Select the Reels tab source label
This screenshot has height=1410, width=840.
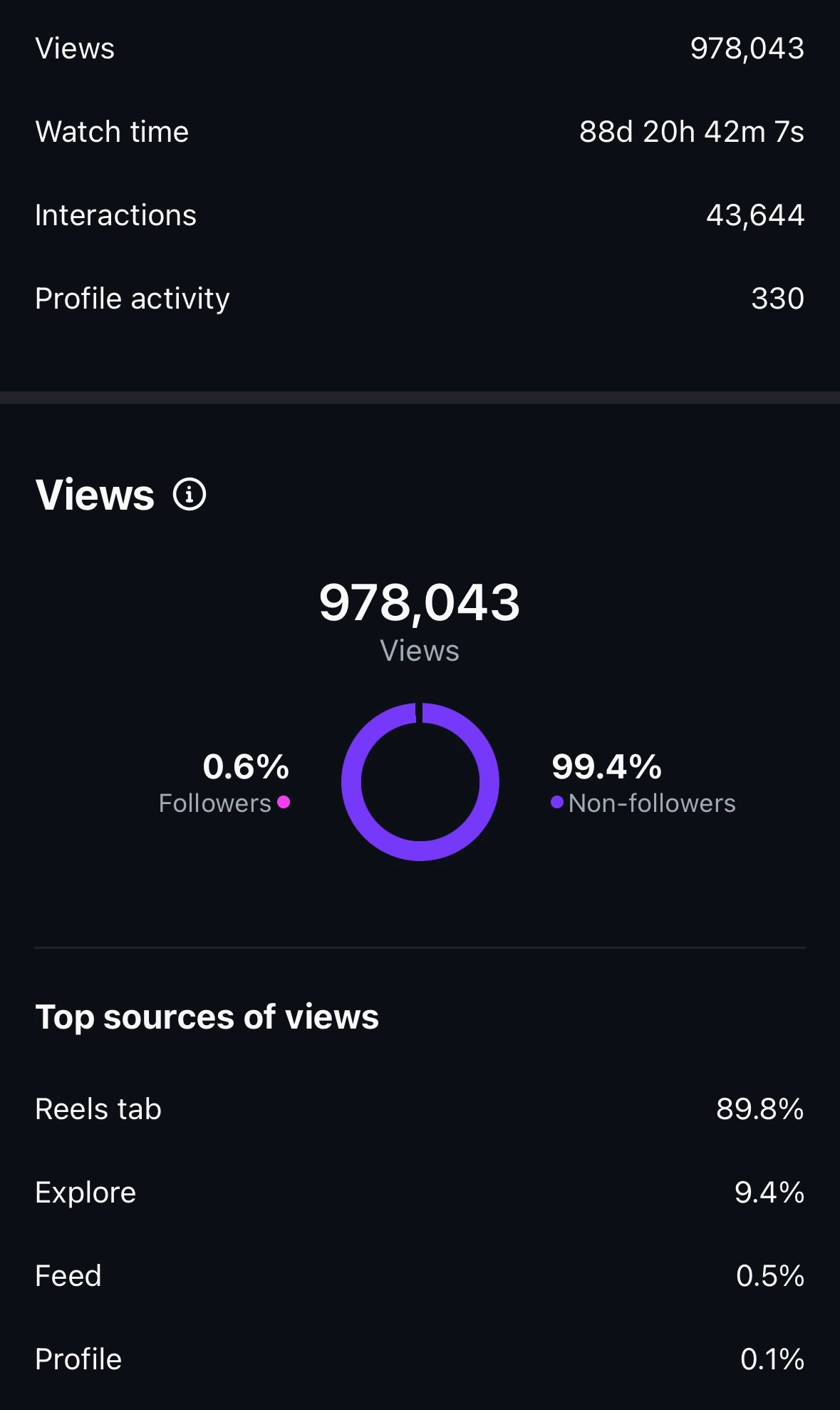click(x=98, y=1109)
